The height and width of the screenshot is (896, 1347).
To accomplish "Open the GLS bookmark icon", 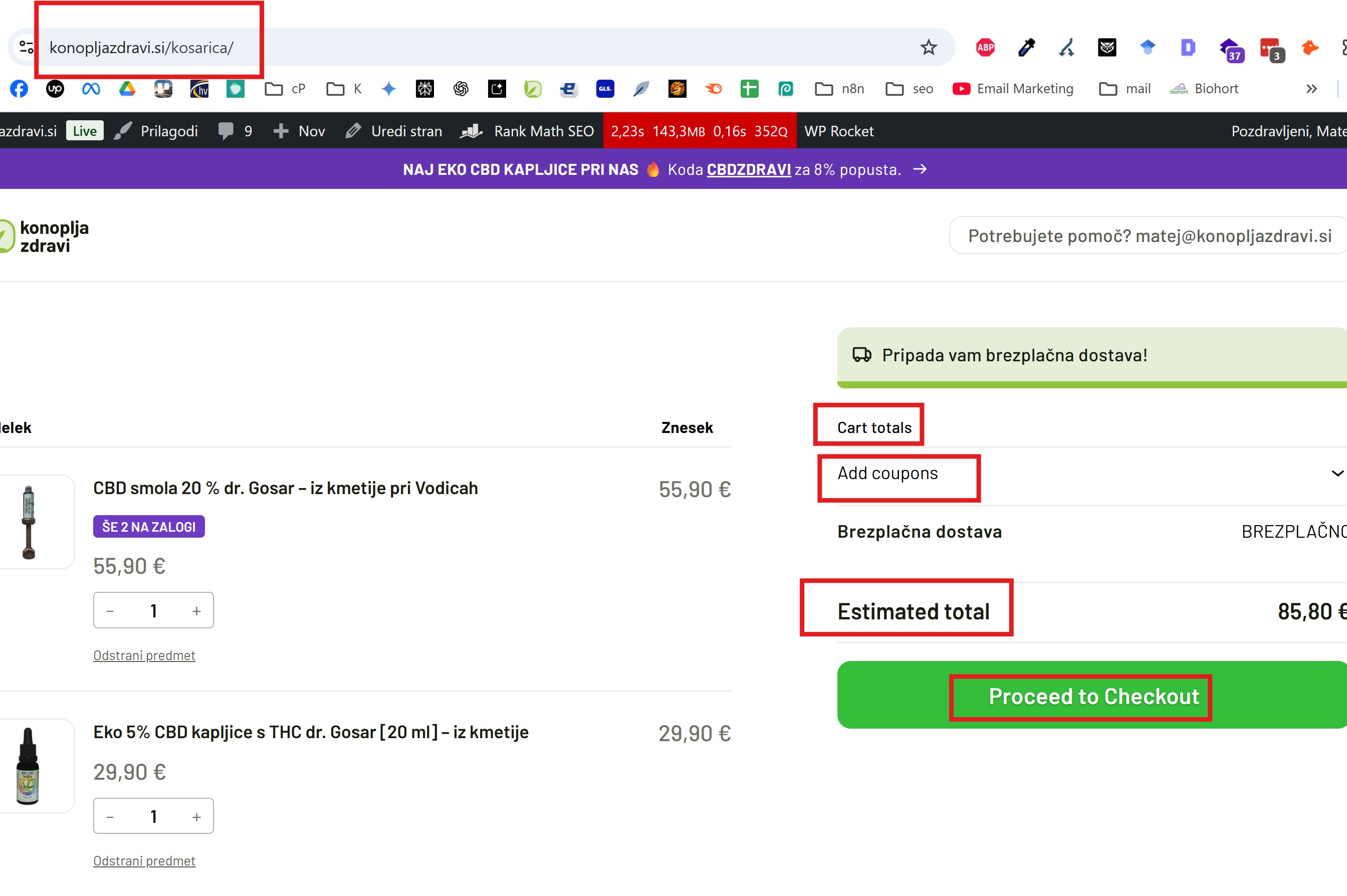I will (x=605, y=89).
